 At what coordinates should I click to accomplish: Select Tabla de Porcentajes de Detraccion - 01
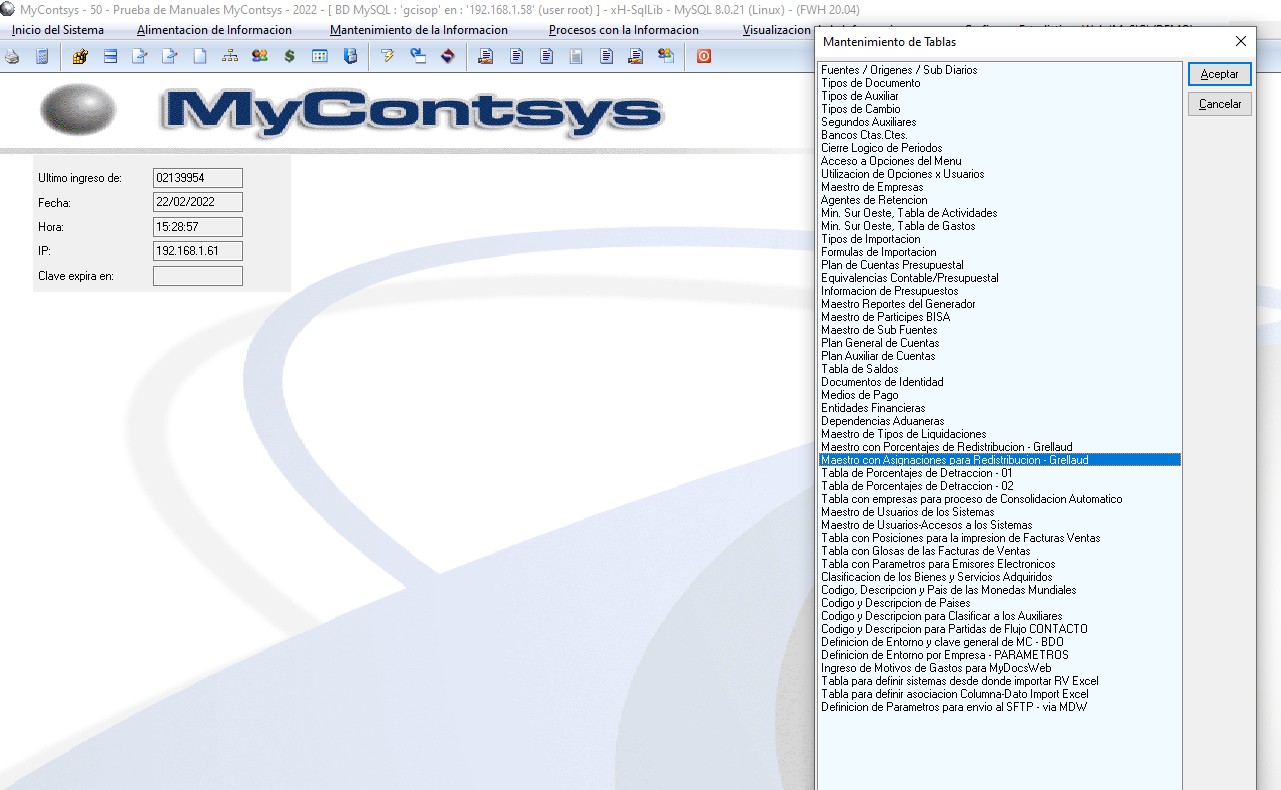[x=916, y=473]
